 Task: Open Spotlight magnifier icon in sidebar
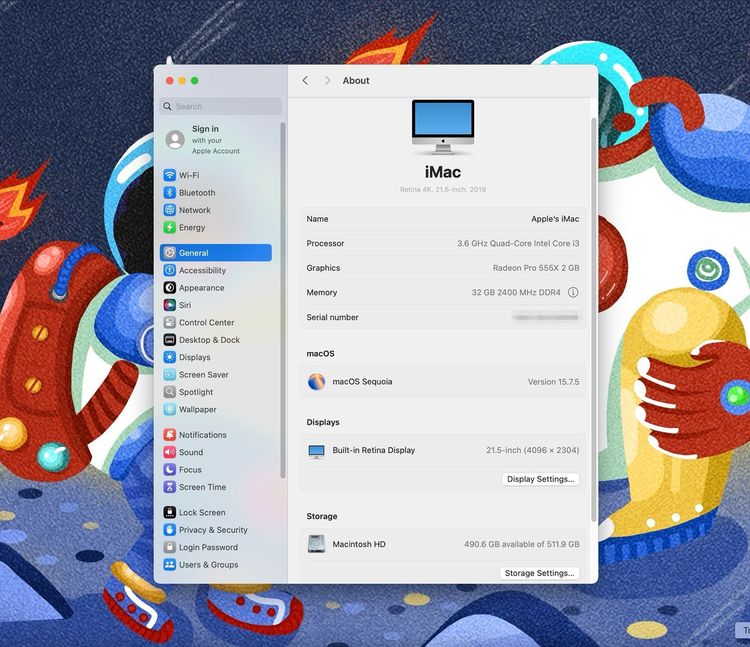pos(169,392)
